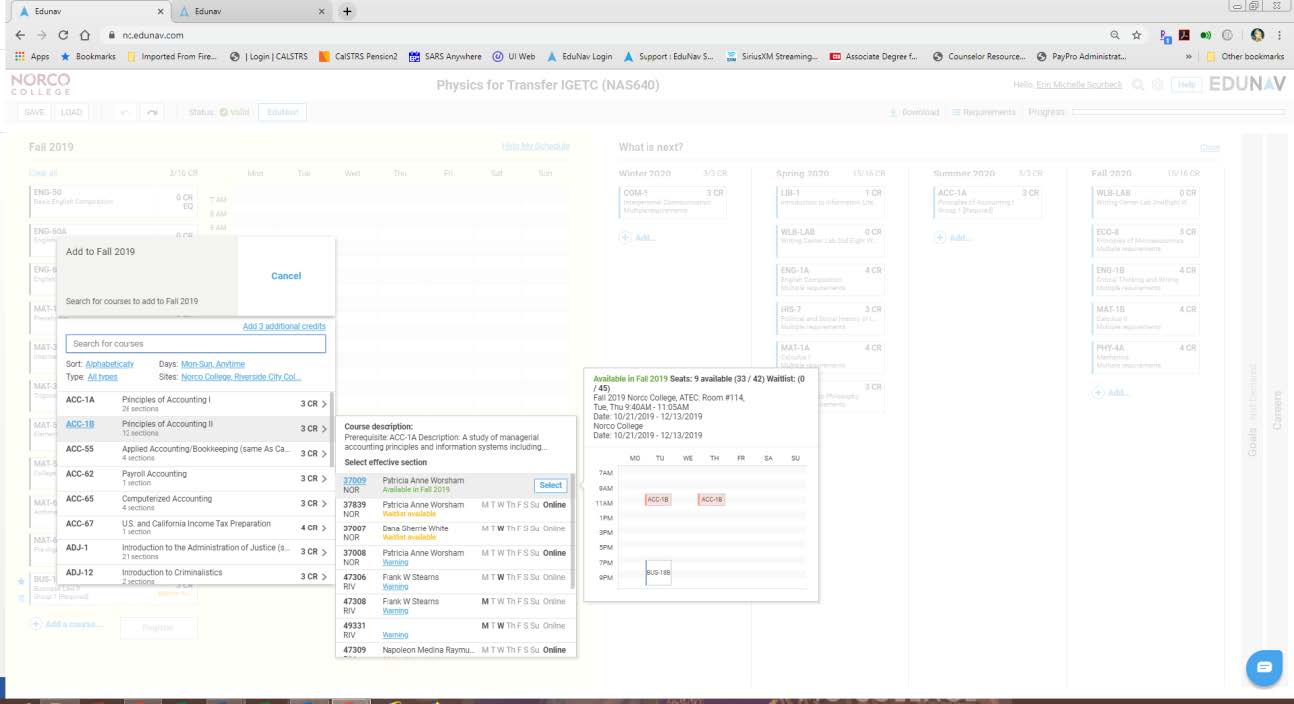Open new browser tab with plus icon

pyautogui.click(x=347, y=11)
